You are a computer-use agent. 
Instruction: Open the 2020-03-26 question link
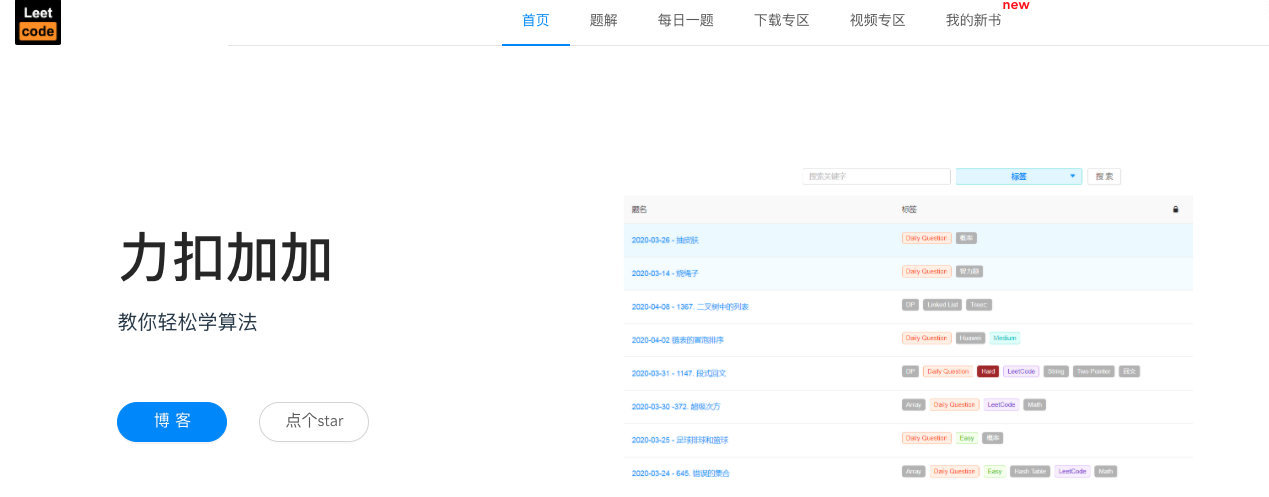point(666,240)
